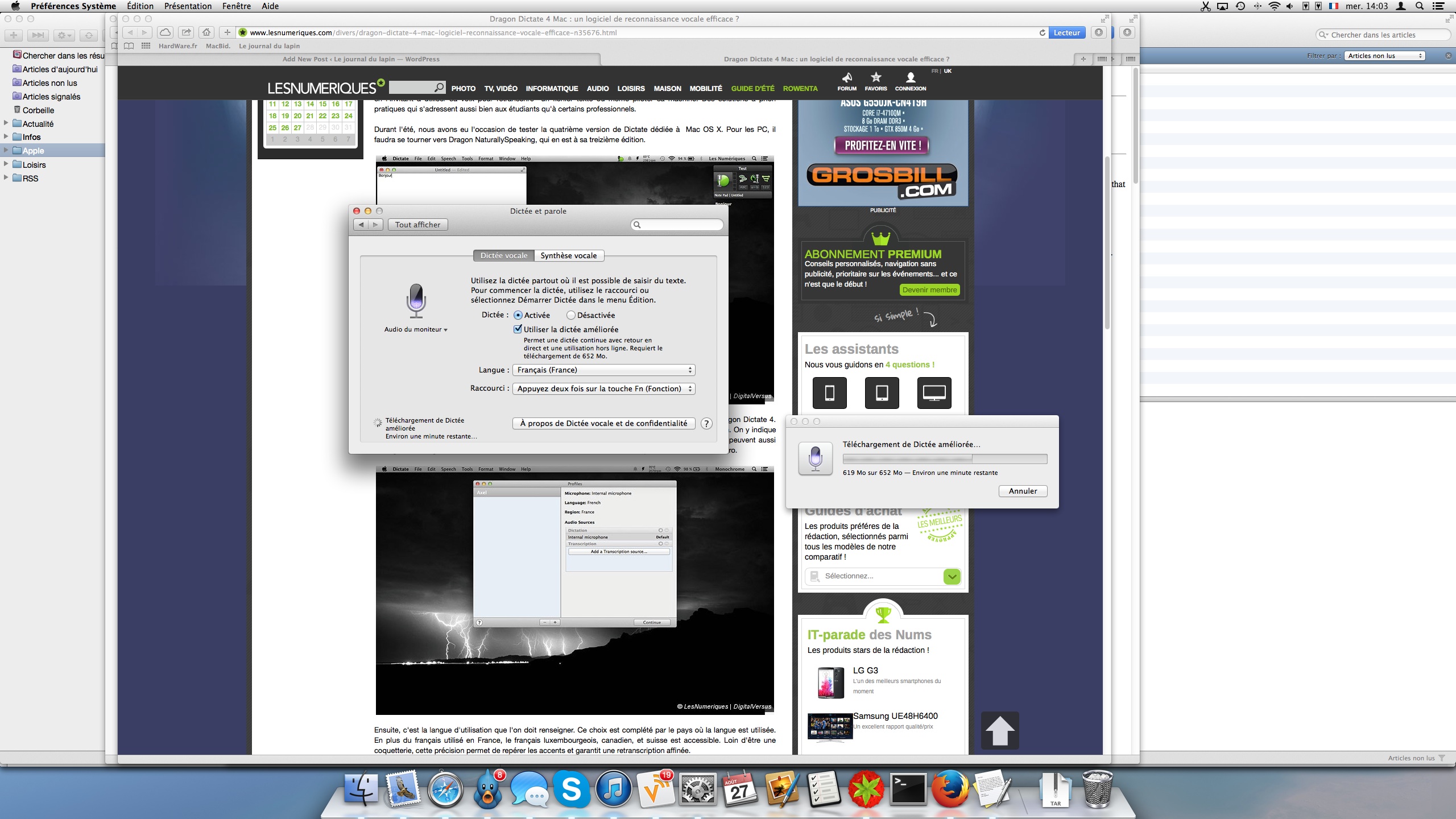1456x819 pixels.
Task: Select the Désactivée radio button
Action: (x=570, y=315)
